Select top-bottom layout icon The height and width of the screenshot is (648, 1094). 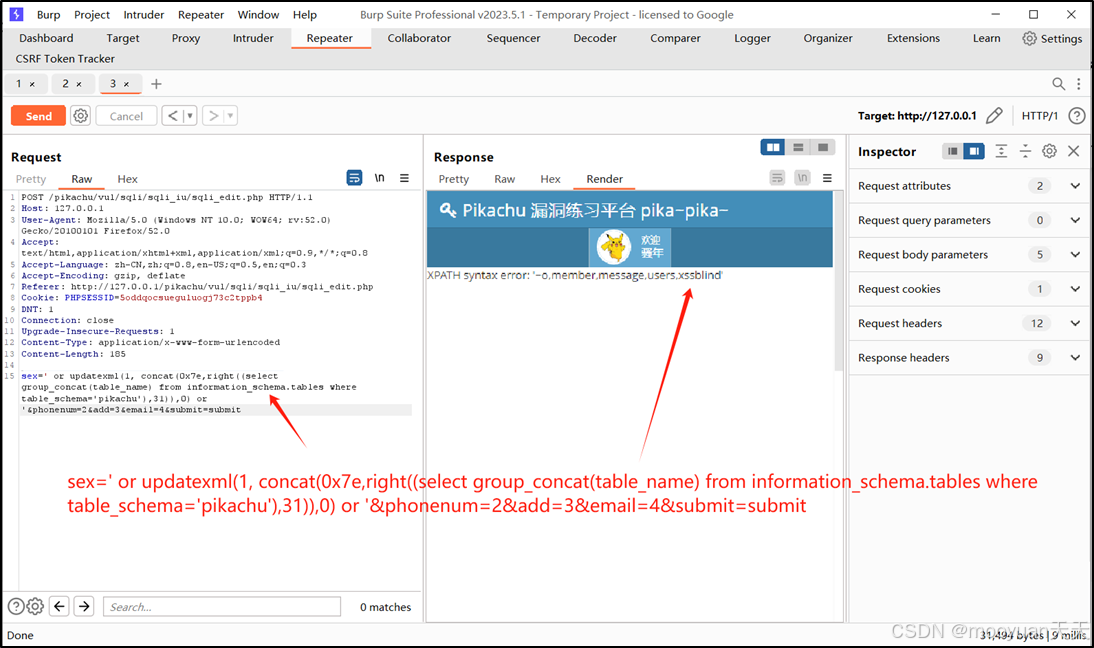[x=798, y=147]
